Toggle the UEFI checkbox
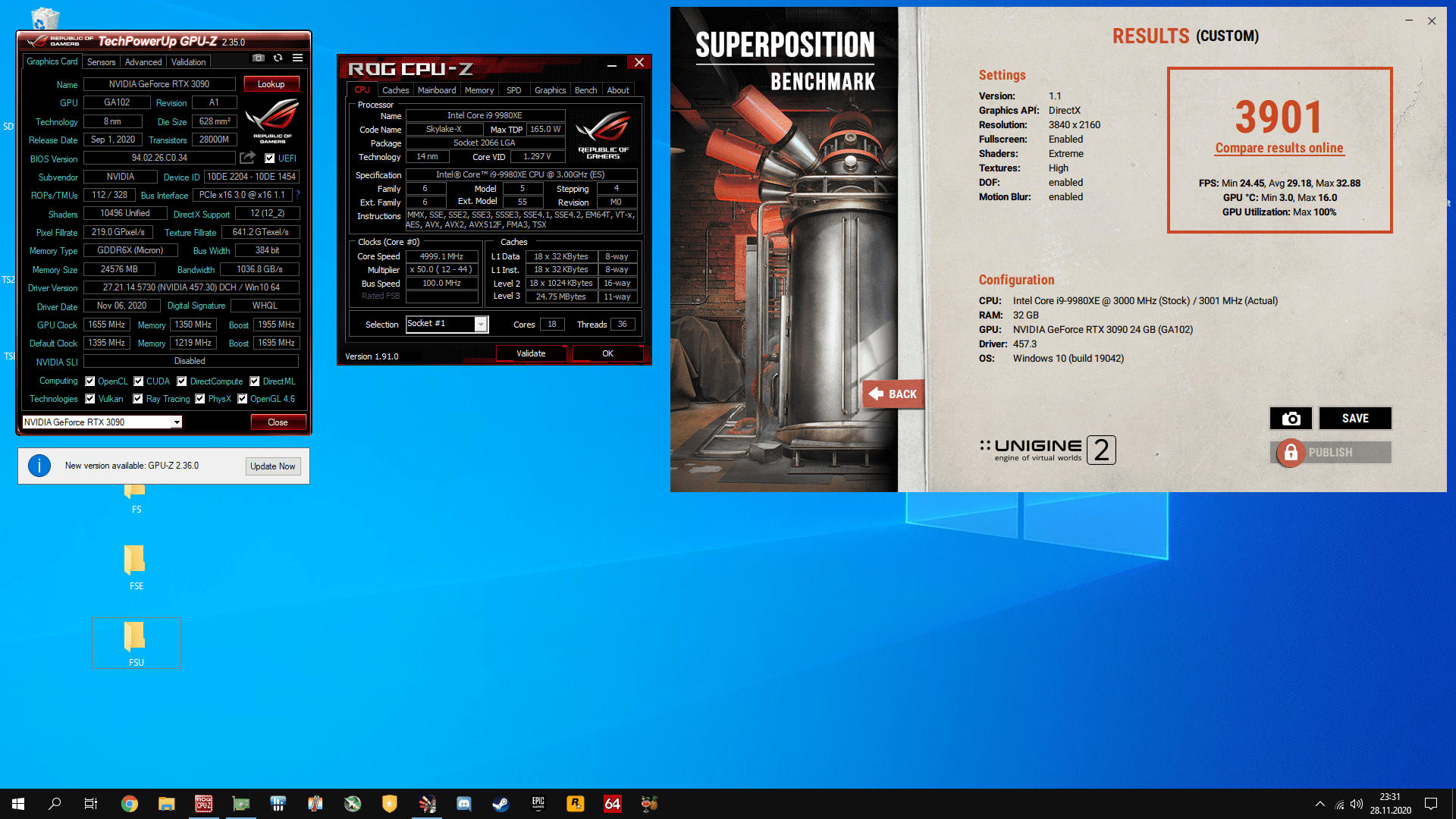Image resolution: width=1456 pixels, height=819 pixels. tap(269, 158)
